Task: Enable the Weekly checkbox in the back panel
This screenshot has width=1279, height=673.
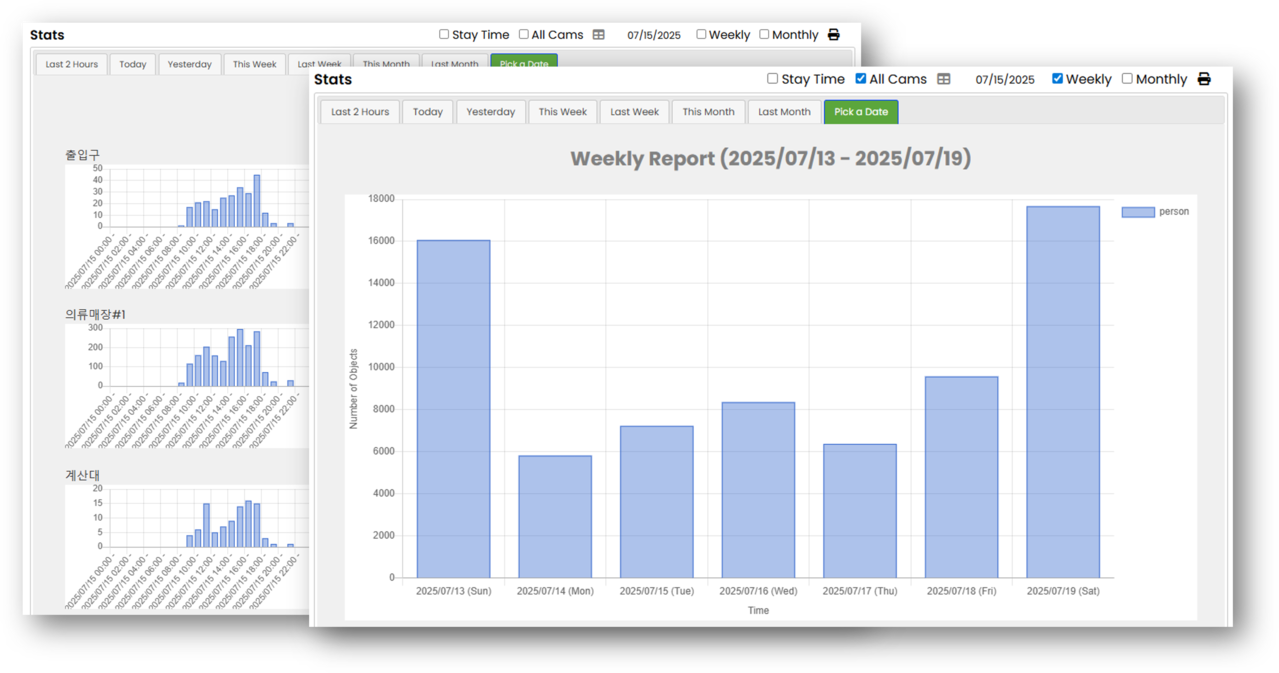Action: (701, 34)
